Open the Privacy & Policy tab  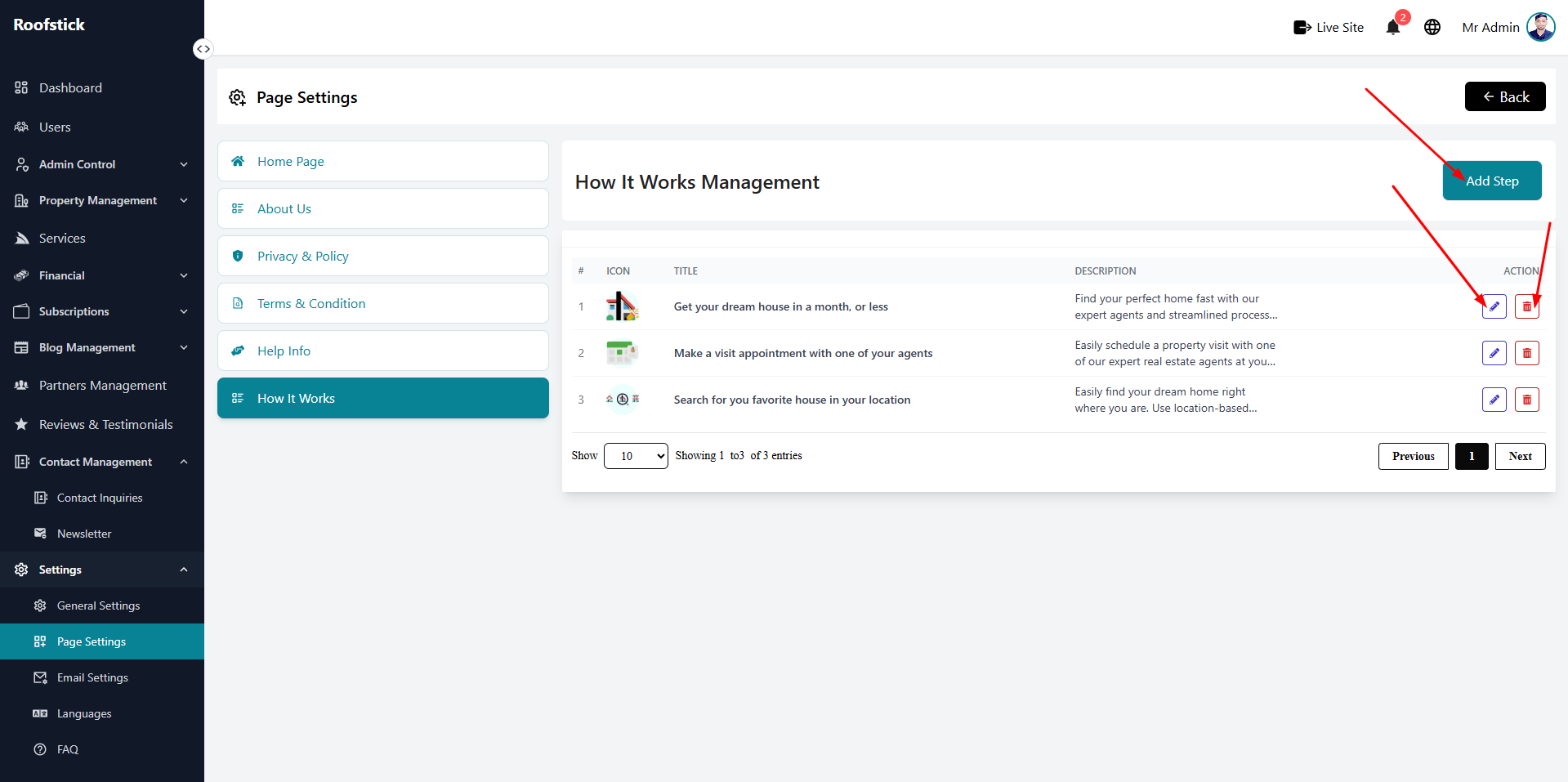tap(382, 256)
